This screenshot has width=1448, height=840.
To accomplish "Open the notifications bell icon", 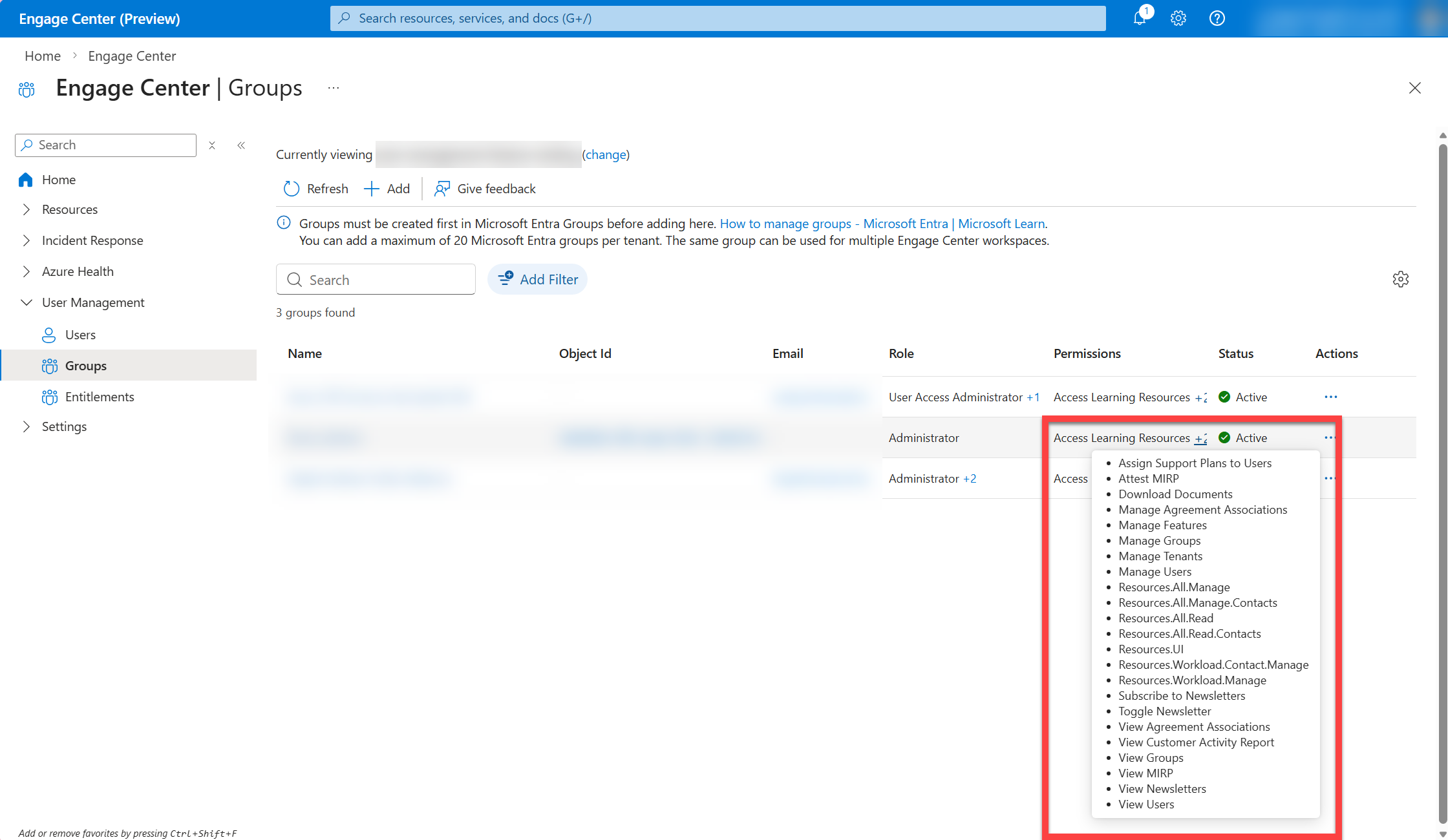I will pos(1139,18).
